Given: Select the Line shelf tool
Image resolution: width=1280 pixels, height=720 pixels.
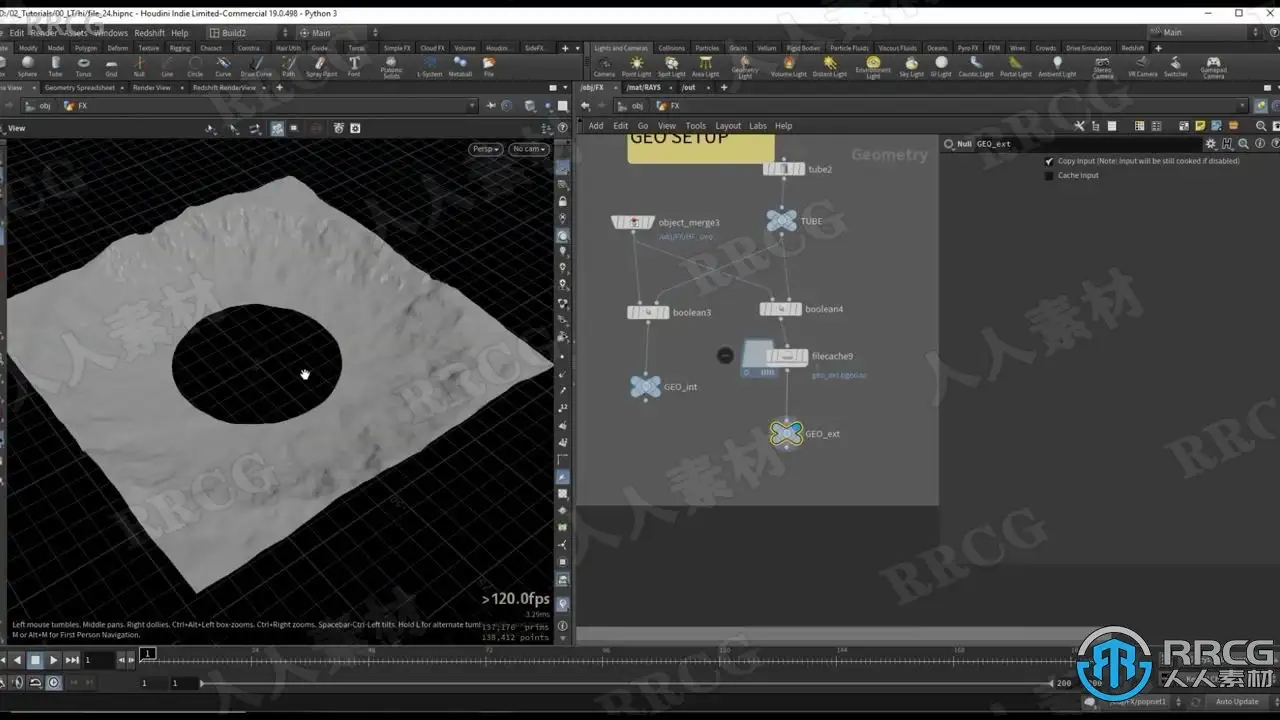Looking at the screenshot, I should pyautogui.click(x=167, y=66).
